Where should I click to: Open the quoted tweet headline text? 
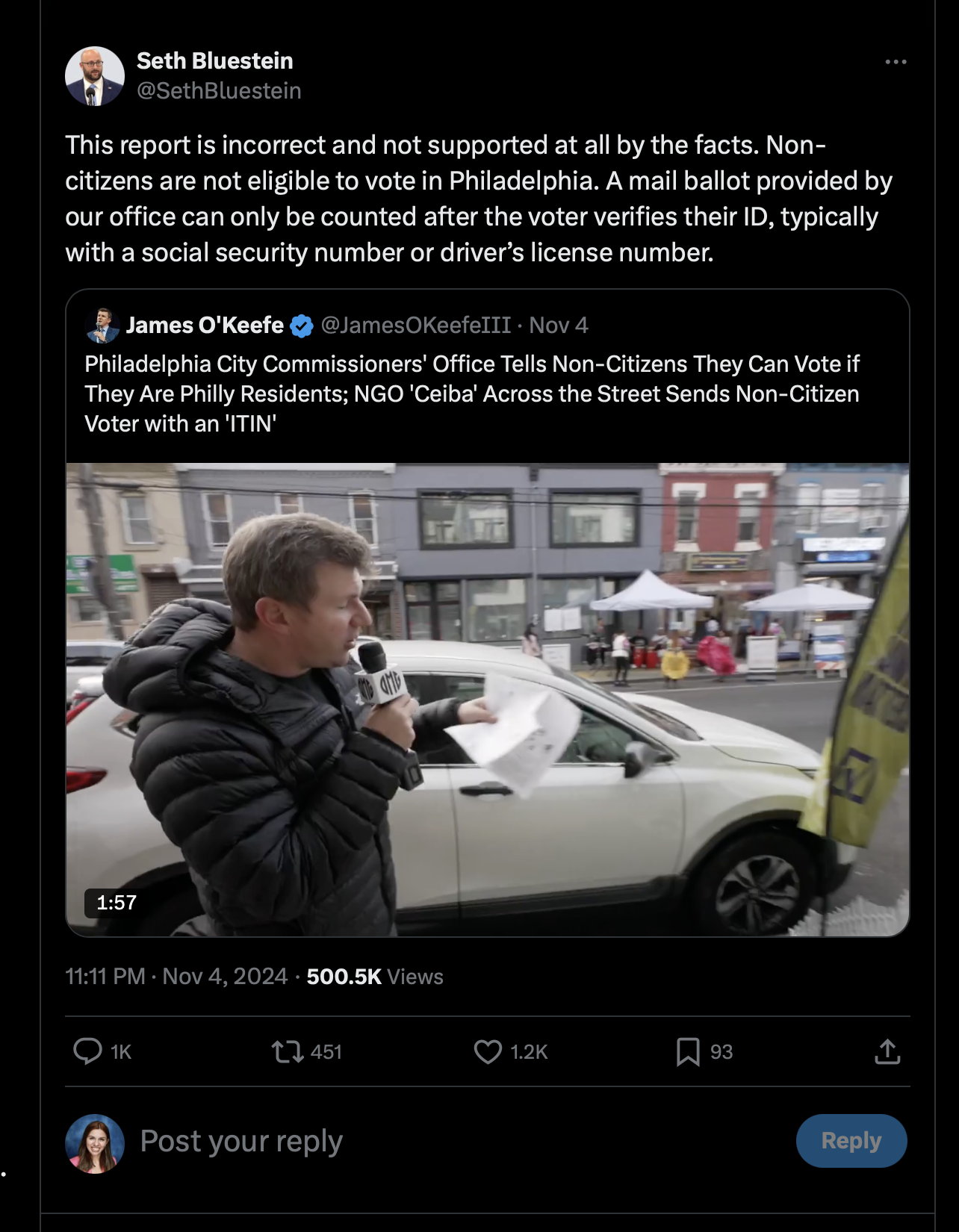(x=472, y=393)
